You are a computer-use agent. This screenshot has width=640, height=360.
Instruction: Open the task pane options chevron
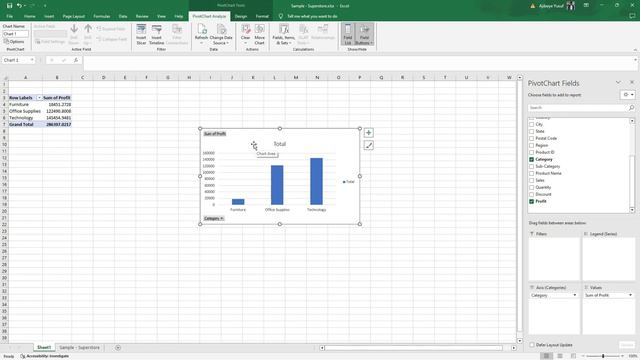pyautogui.click(x=618, y=82)
